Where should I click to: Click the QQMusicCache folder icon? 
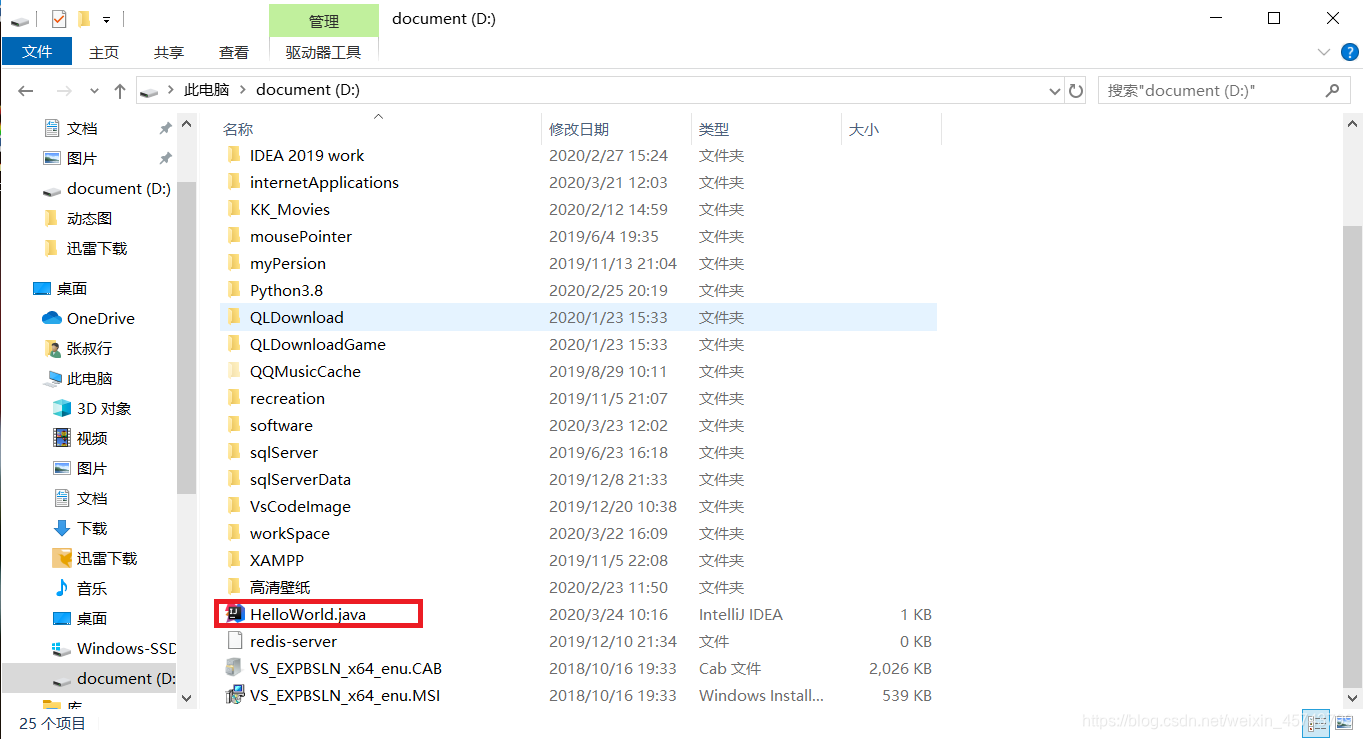coord(234,371)
